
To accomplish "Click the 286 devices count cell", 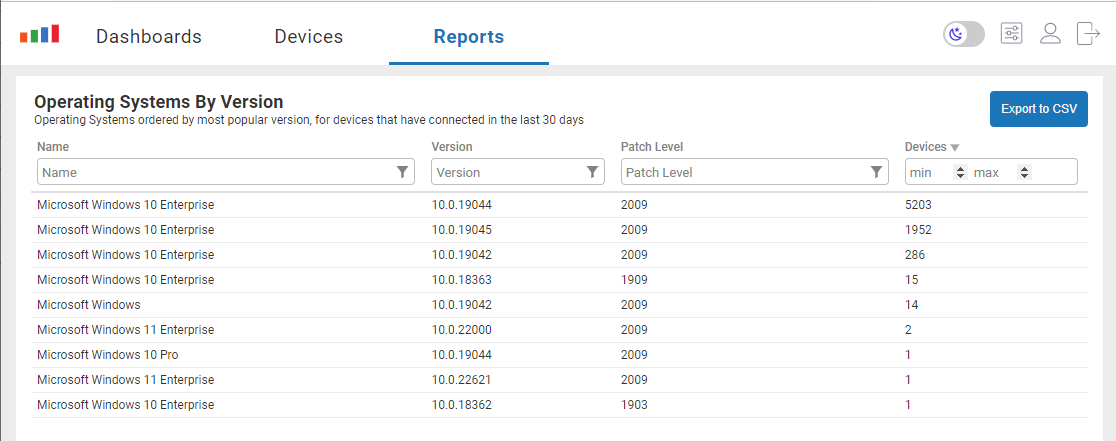I will tap(915, 255).
